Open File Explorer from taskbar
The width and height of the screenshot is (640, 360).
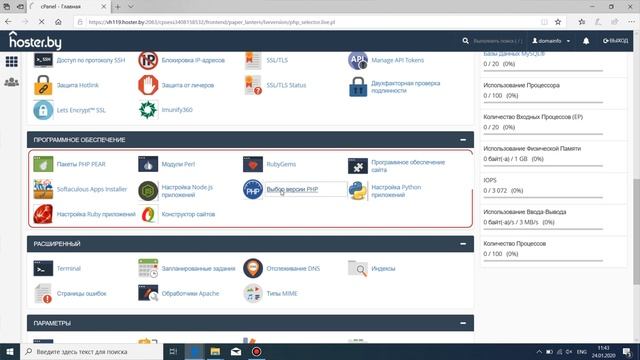pyautogui.click(x=215, y=352)
